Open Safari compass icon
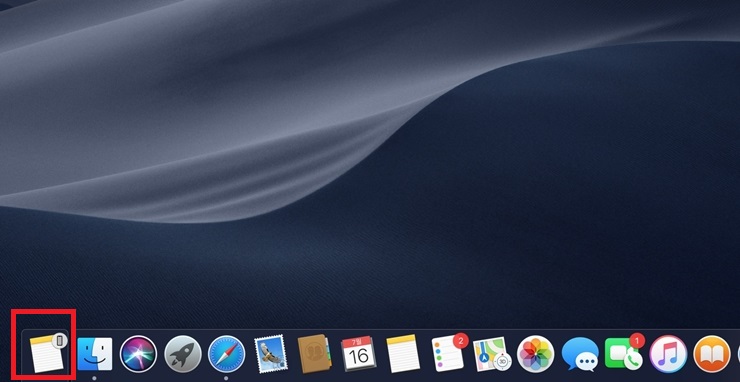 [x=227, y=354]
